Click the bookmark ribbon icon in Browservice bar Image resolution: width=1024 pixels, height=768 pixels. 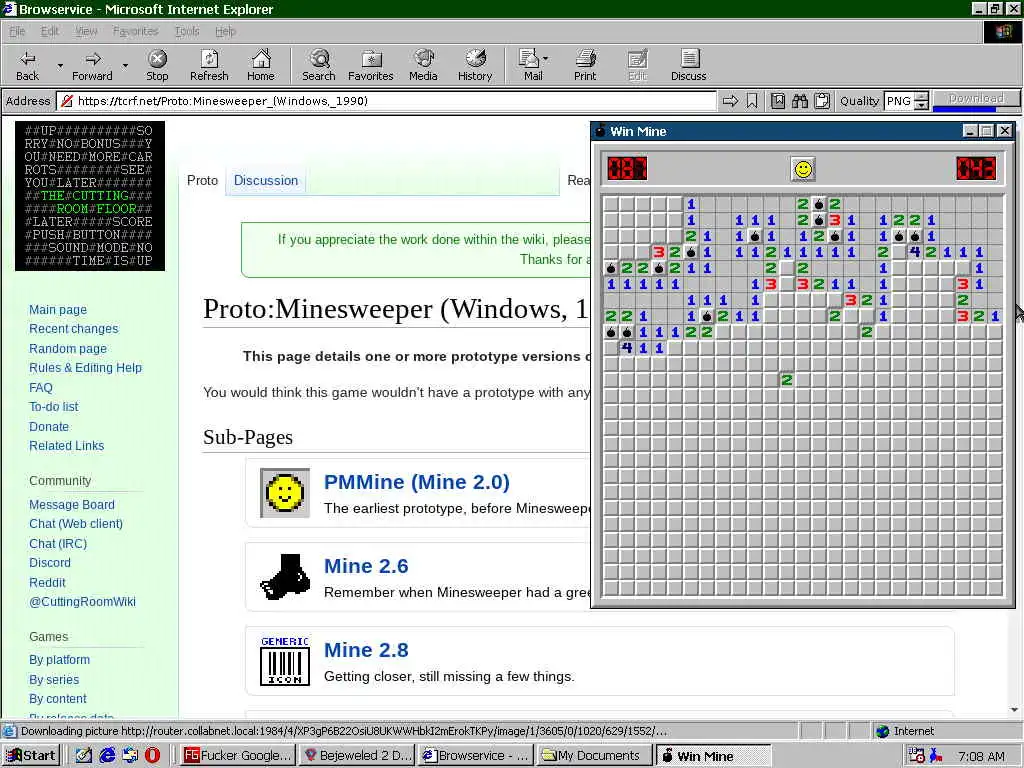pos(752,101)
